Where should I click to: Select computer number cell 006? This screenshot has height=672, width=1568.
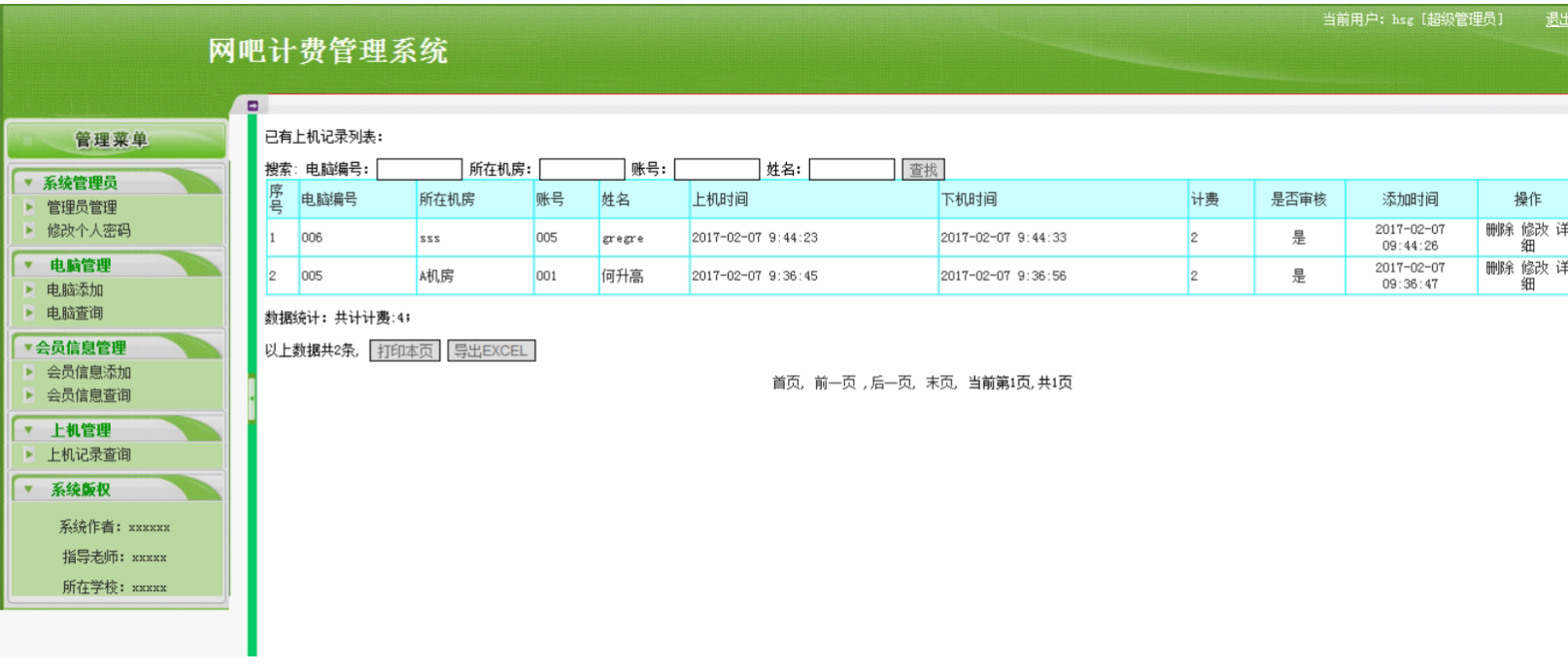358,238
